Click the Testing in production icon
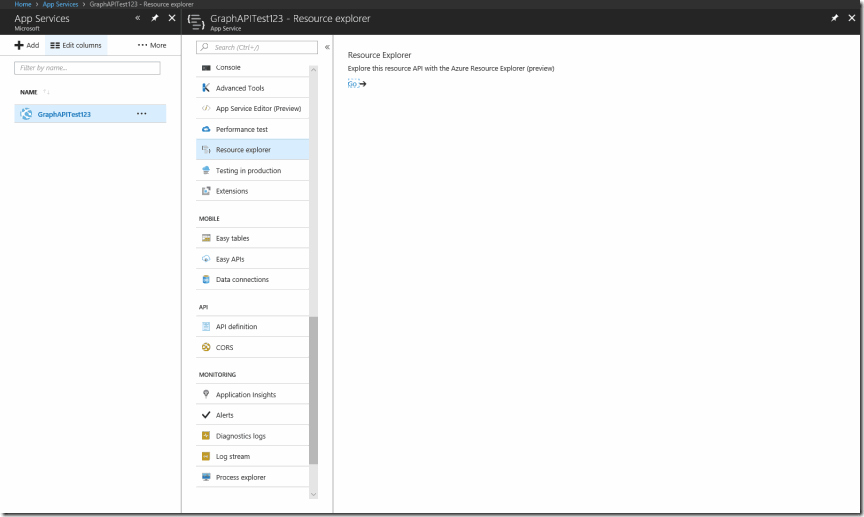The image size is (864, 517). pos(206,170)
